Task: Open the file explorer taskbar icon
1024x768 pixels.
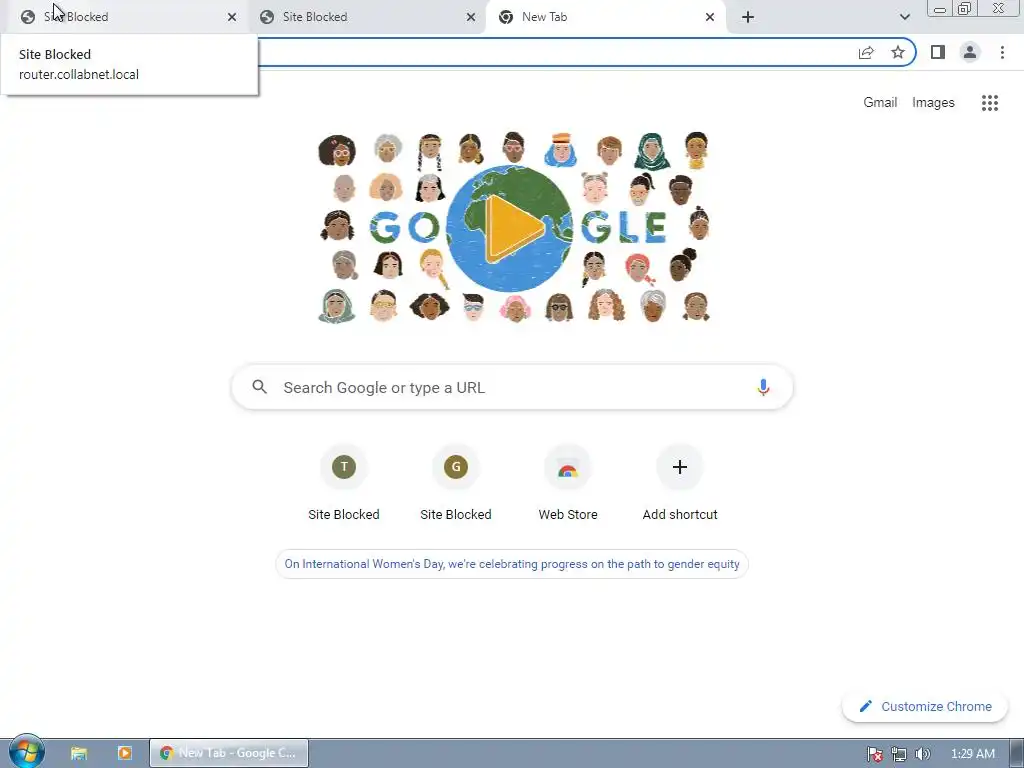Action: [79, 753]
